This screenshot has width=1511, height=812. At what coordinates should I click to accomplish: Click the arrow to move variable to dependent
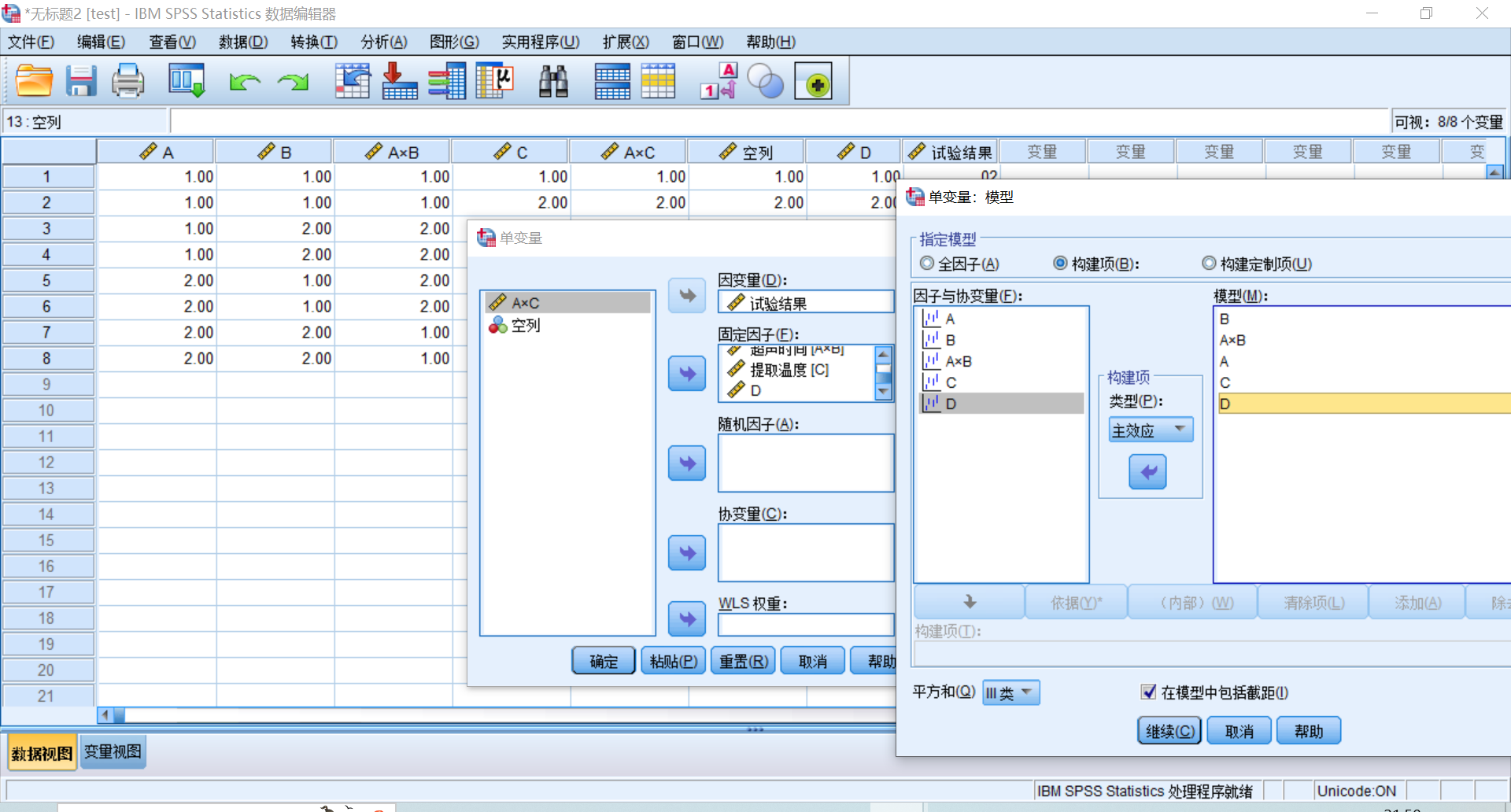[686, 296]
